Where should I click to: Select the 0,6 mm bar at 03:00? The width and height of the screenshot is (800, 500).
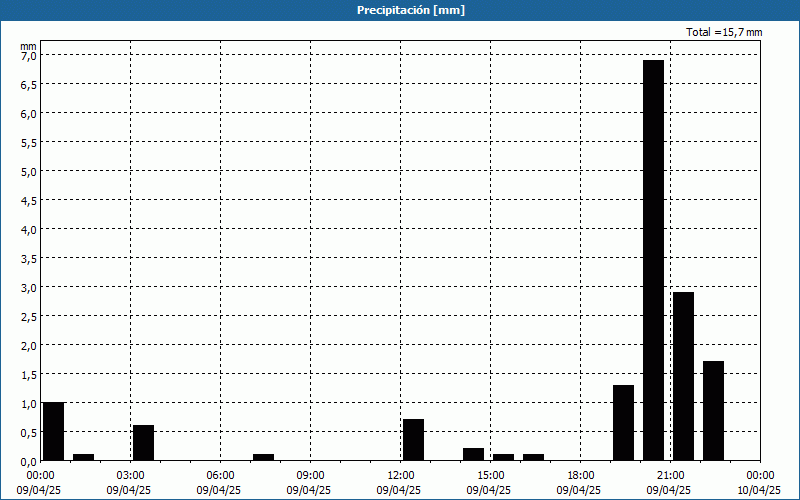click(x=143, y=443)
